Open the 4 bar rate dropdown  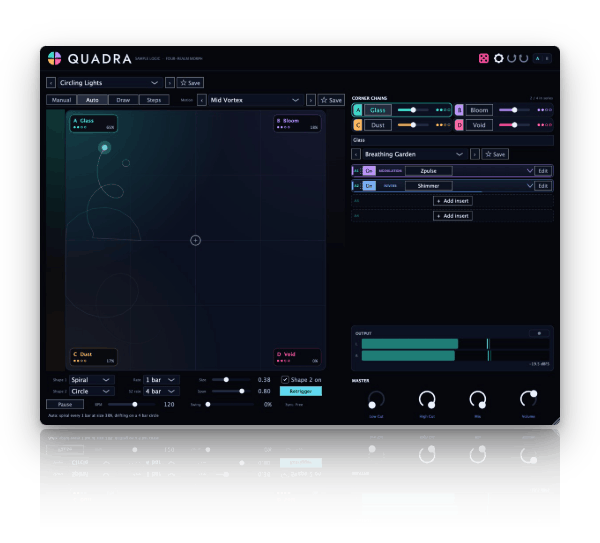click(161, 391)
